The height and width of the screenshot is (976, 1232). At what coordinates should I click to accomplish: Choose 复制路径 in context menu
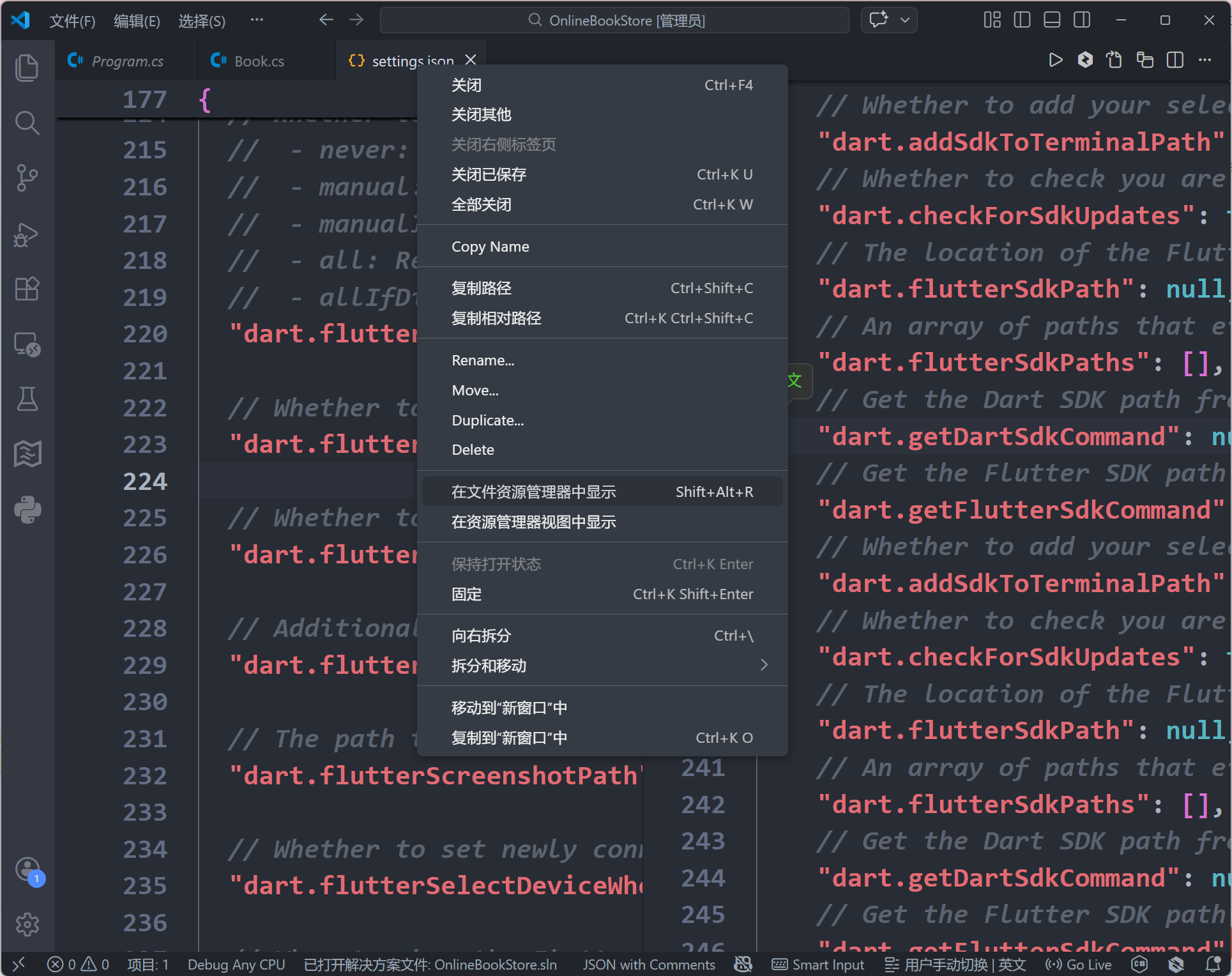(x=602, y=288)
